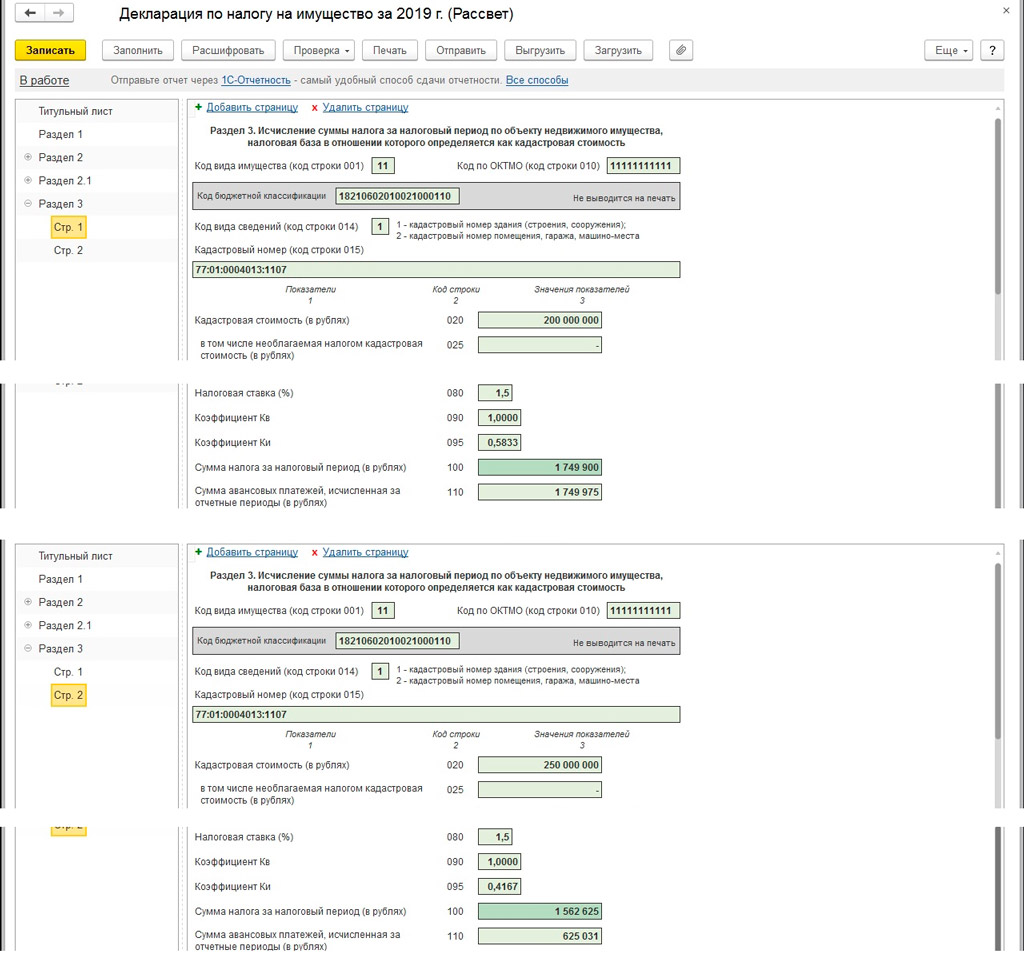Close the declaration form with the X
Screen dimensions: 1024x960
coord(1006,9)
